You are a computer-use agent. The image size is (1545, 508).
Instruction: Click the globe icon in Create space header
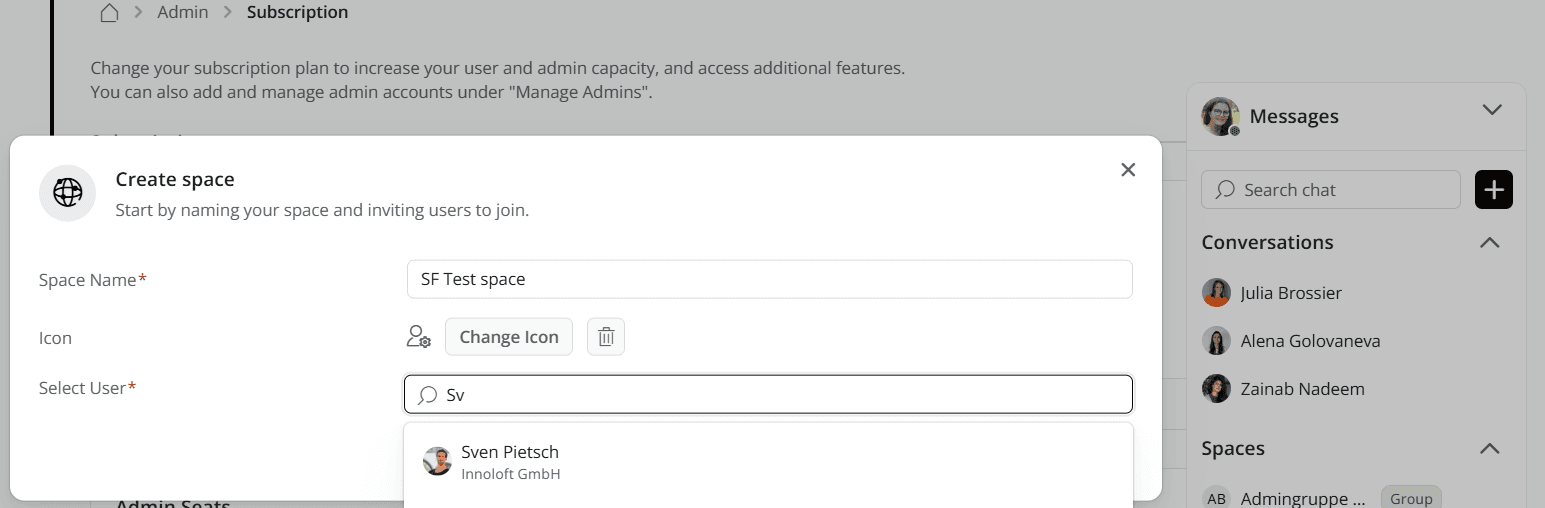click(x=67, y=193)
